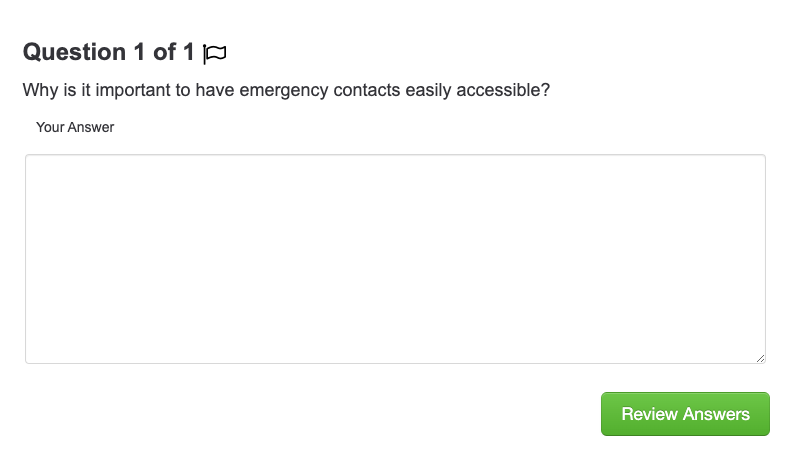795x458 pixels.
Task: Click the 'Your Answer' label
Action: 75,127
